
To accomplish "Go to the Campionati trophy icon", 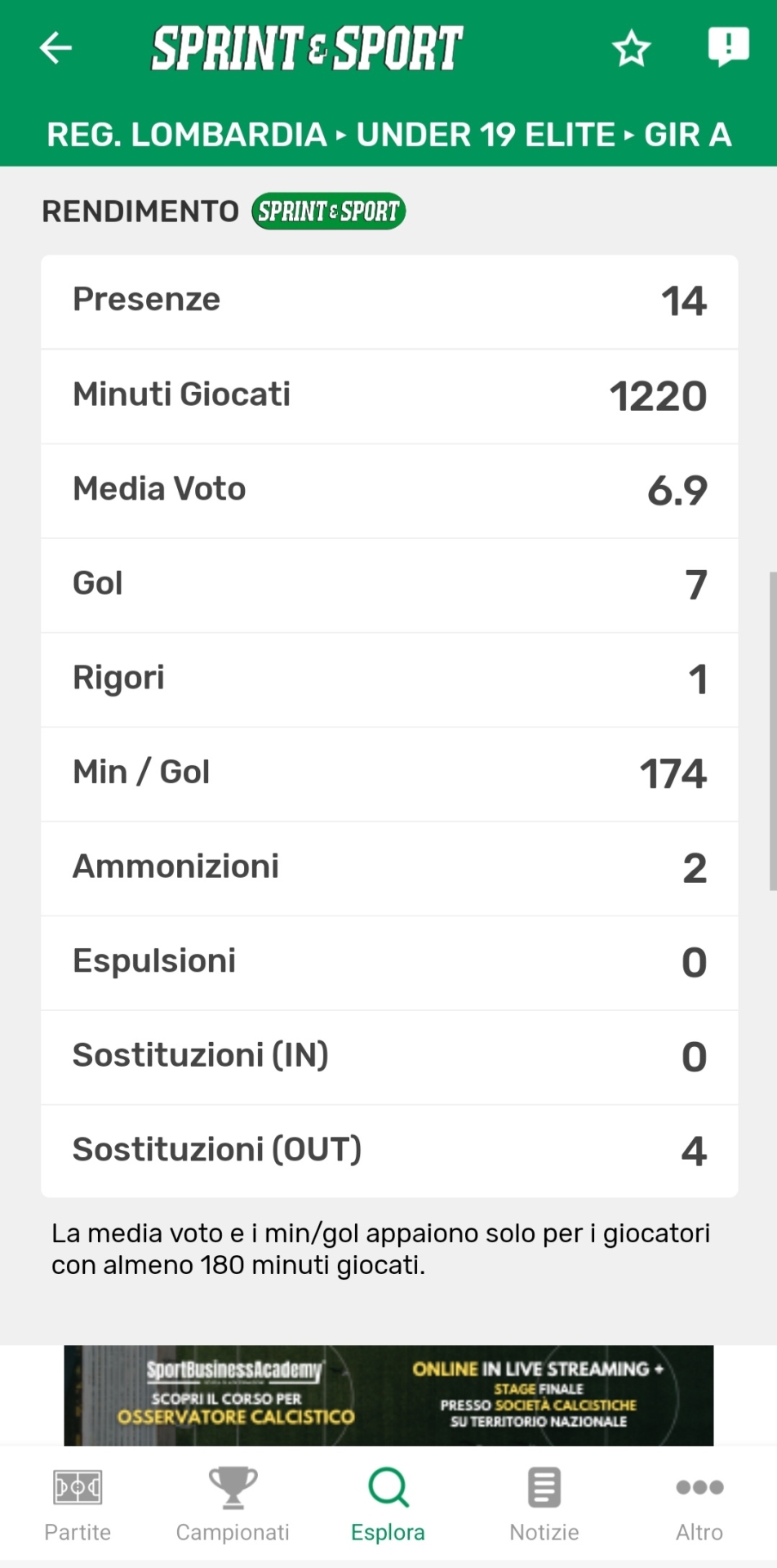I will click(x=233, y=1488).
